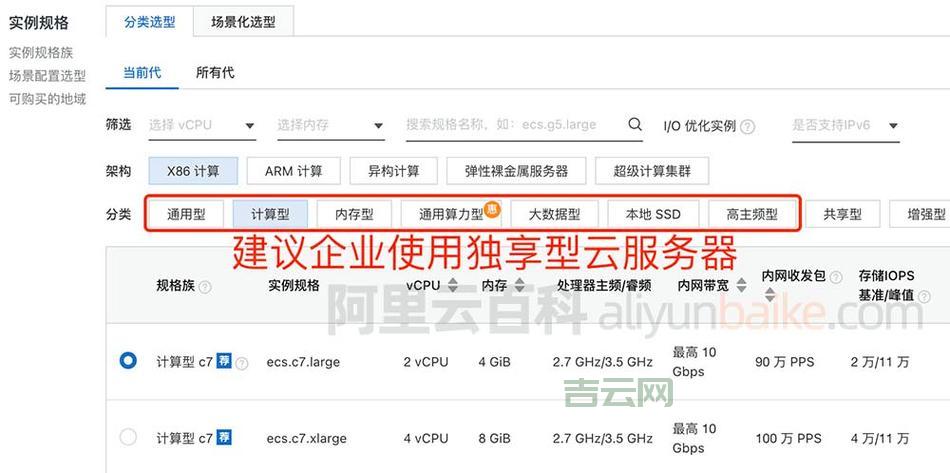This screenshot has height=473, width=950.
Task: Click 处理器主频/睿频 column header
Action: (x=605, y=285)
